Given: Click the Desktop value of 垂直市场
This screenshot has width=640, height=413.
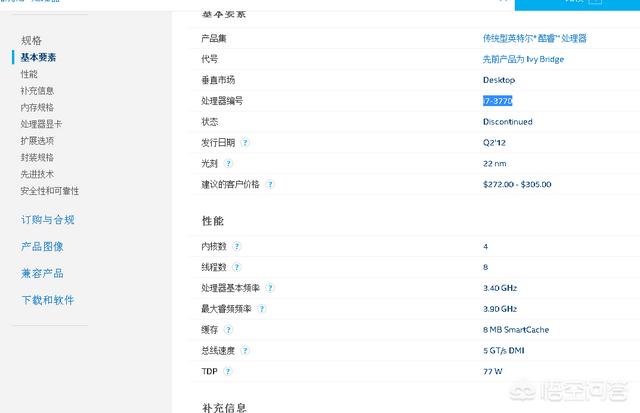Looking at the screenshot, I should click(x=499, y=80).
